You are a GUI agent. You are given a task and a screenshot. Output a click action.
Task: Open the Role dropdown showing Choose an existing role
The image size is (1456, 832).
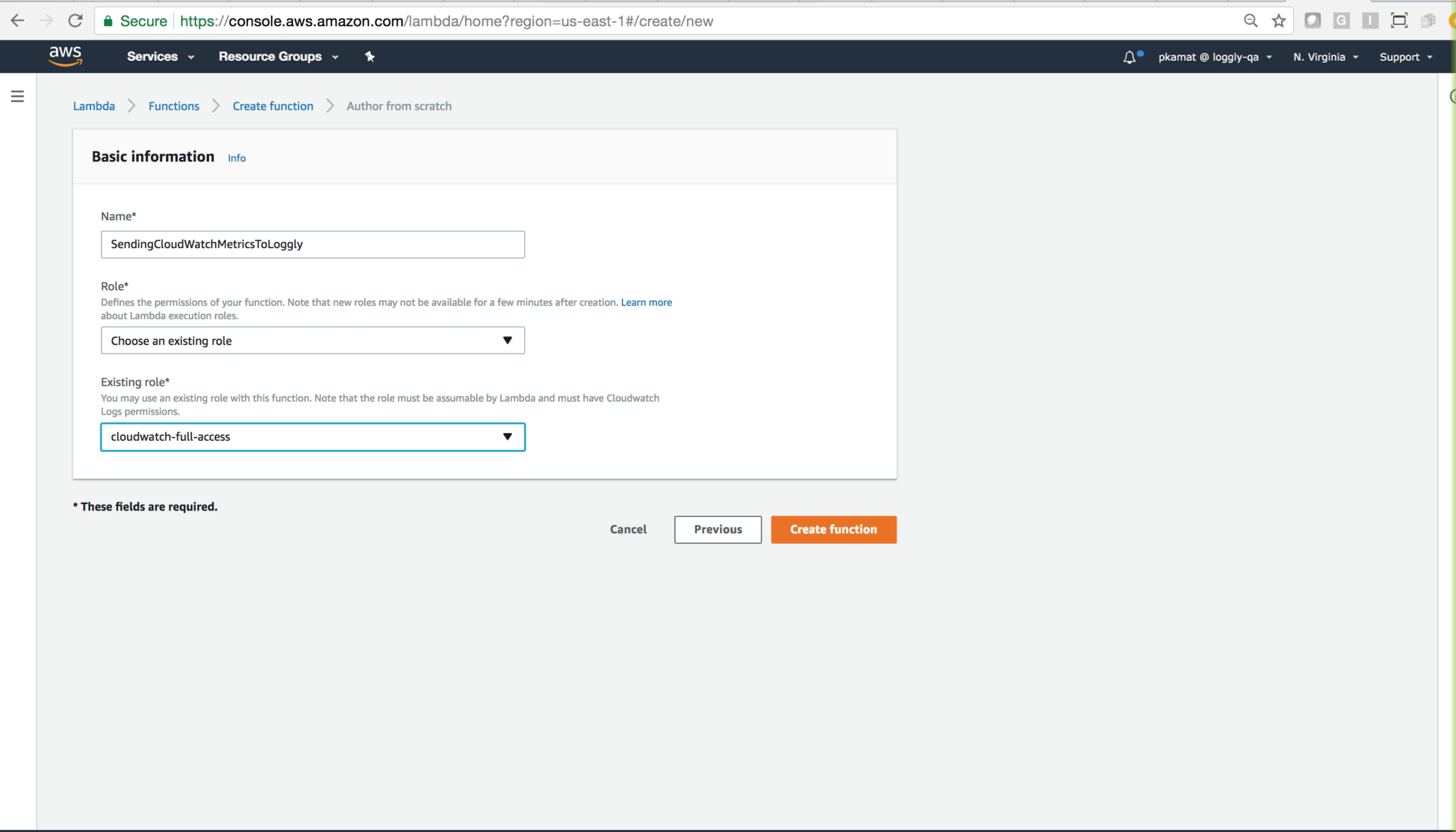click(312, 341)
